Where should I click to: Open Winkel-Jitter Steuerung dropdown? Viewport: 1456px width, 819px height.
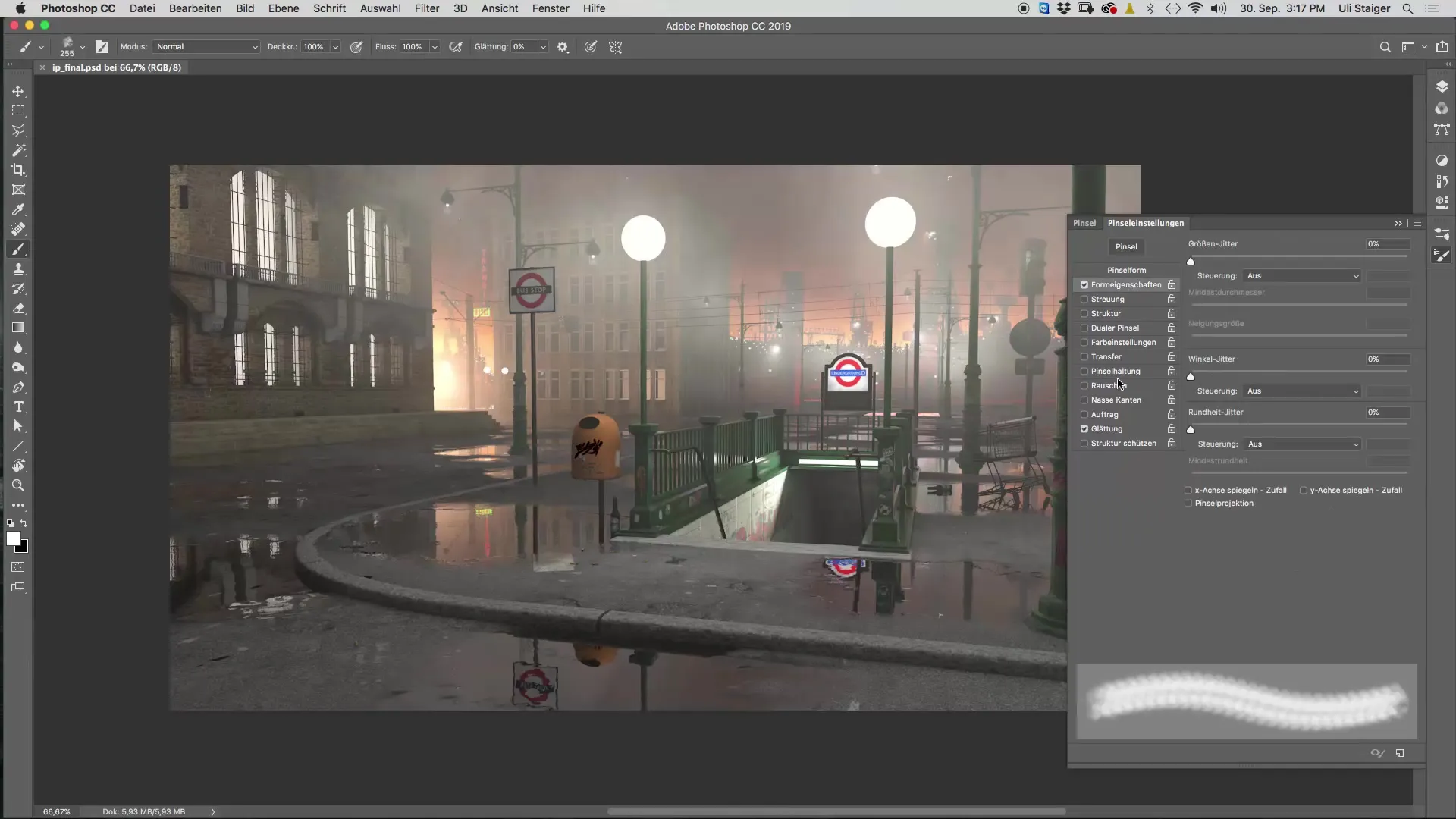point(1302,391)
